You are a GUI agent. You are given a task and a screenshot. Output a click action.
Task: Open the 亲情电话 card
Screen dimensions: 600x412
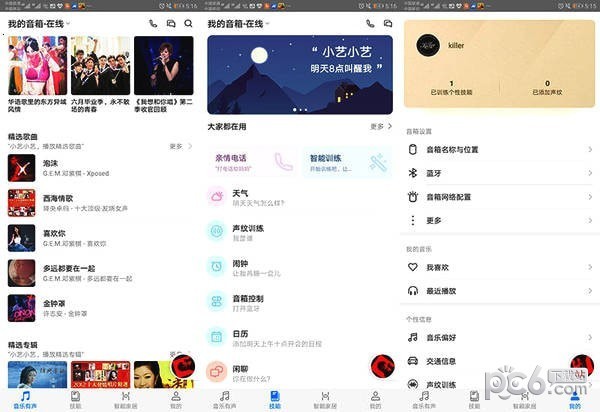pyautogui.click(x=253, y=162)
